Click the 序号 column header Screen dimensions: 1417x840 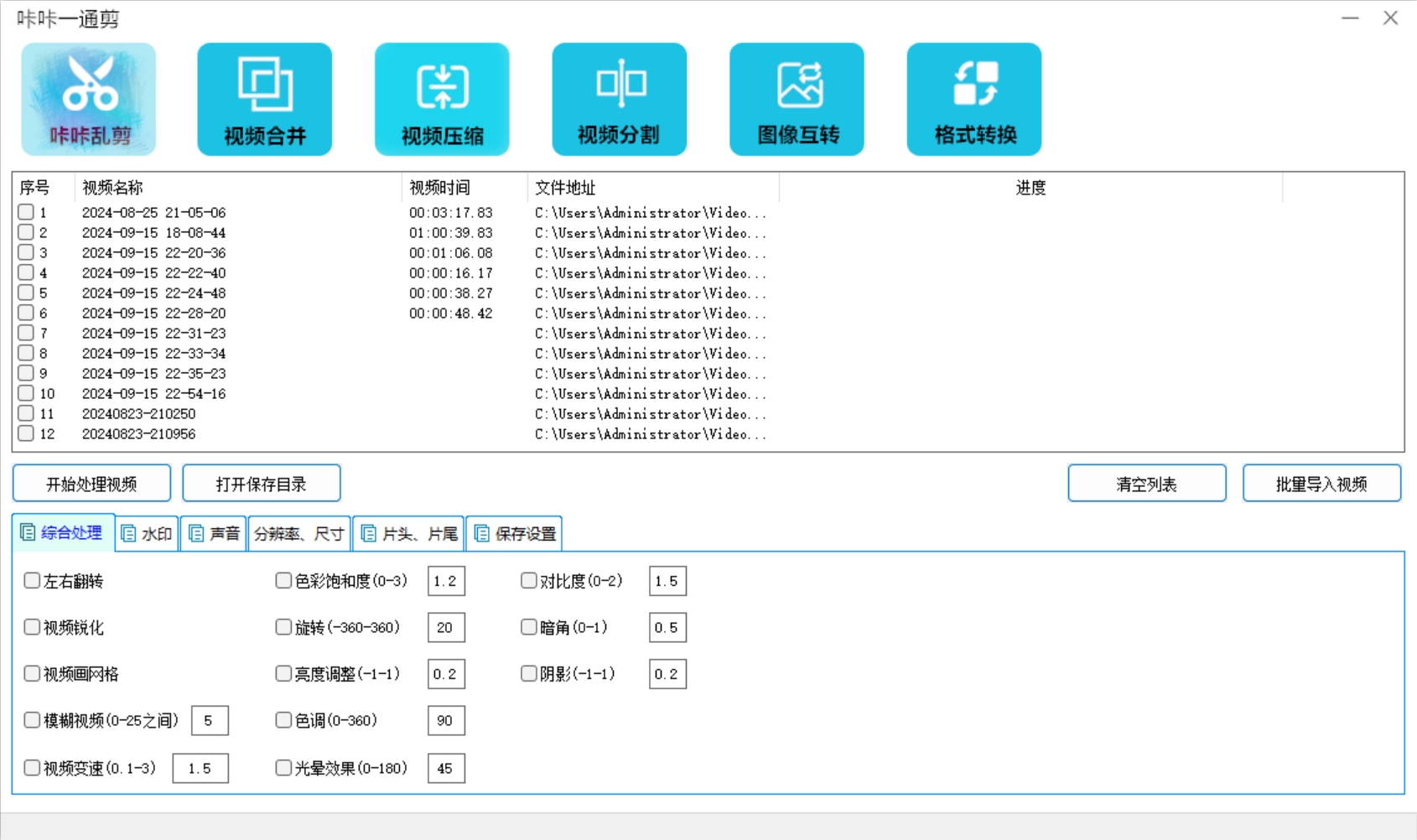pos(44,188)
